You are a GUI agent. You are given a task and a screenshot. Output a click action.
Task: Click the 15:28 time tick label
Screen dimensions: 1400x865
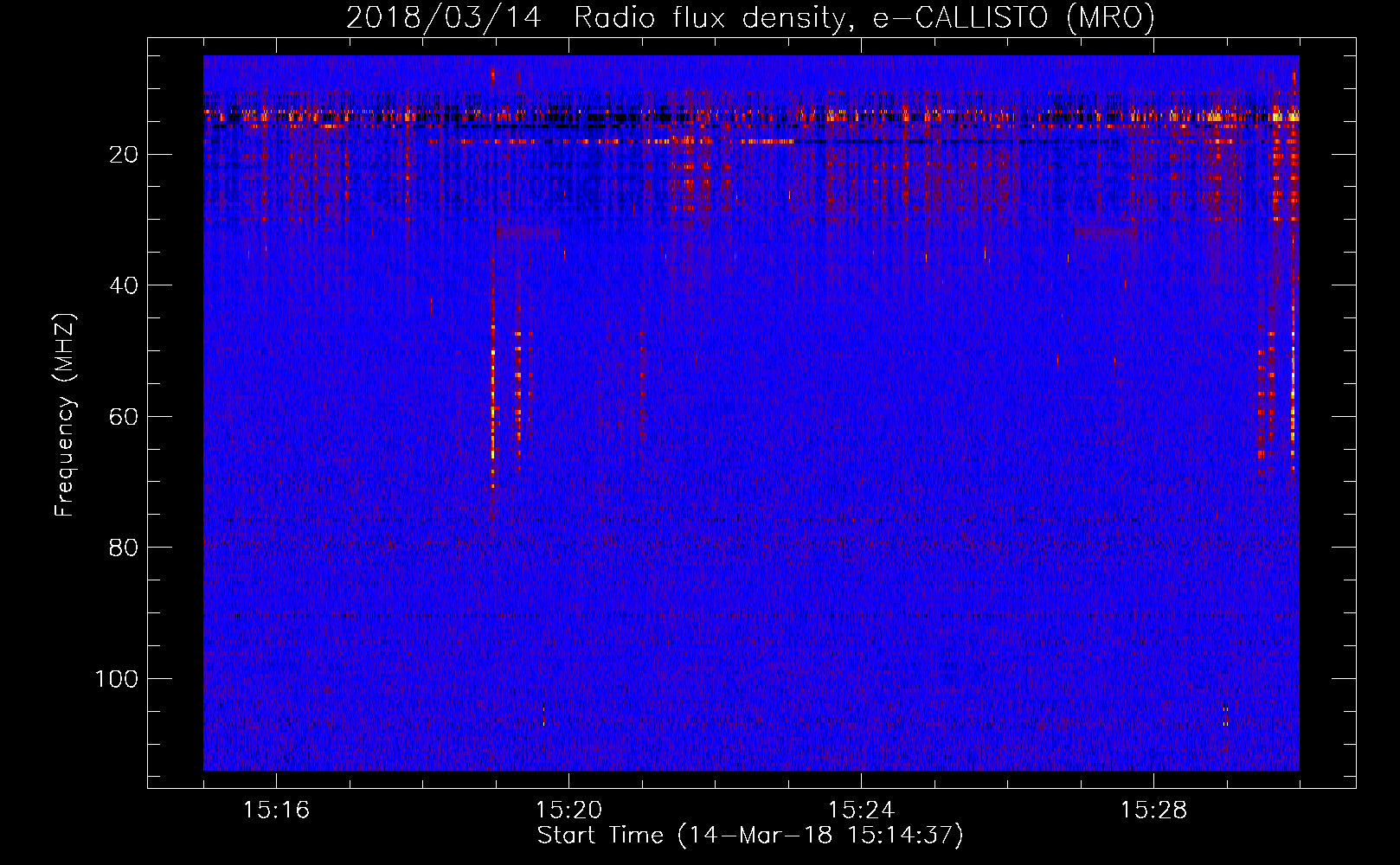click(x=1153, y=811)
